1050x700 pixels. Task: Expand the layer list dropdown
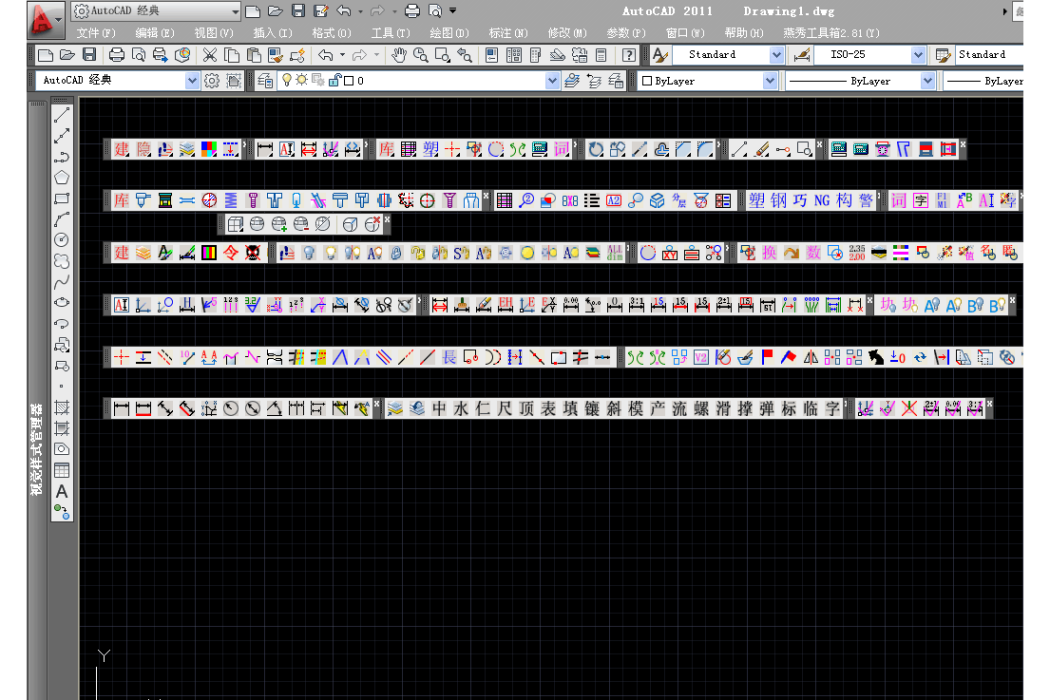(x=552, y=81)
